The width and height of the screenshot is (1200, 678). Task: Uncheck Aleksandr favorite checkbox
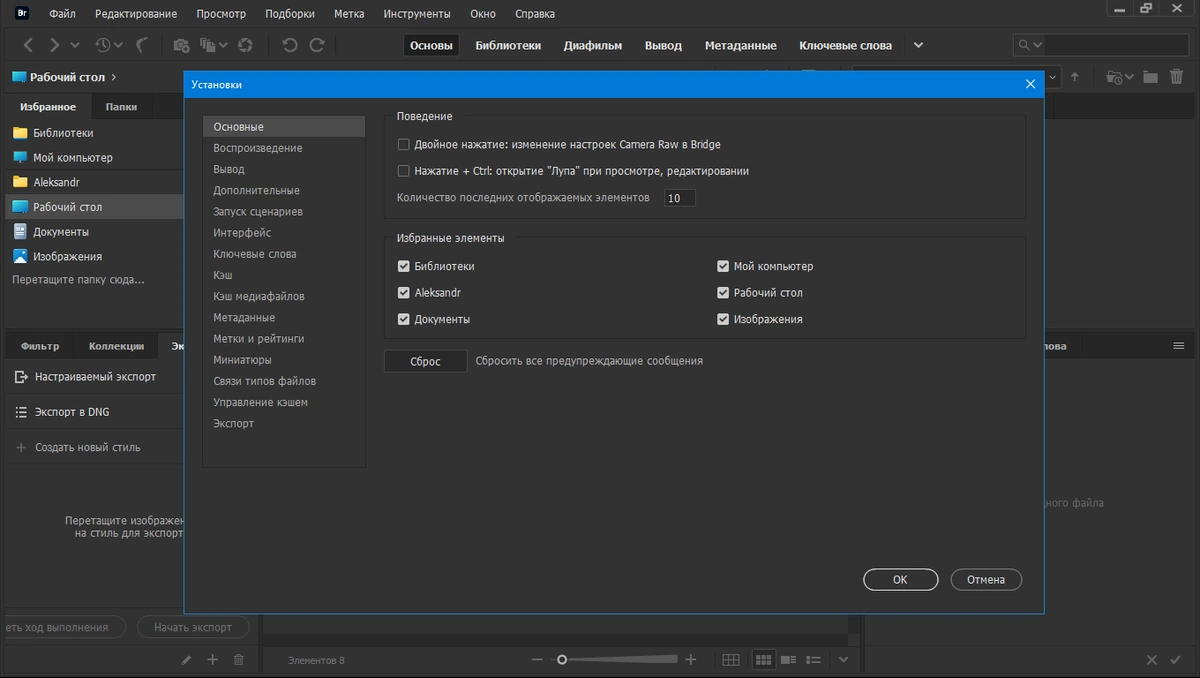[x=404, y=293]
